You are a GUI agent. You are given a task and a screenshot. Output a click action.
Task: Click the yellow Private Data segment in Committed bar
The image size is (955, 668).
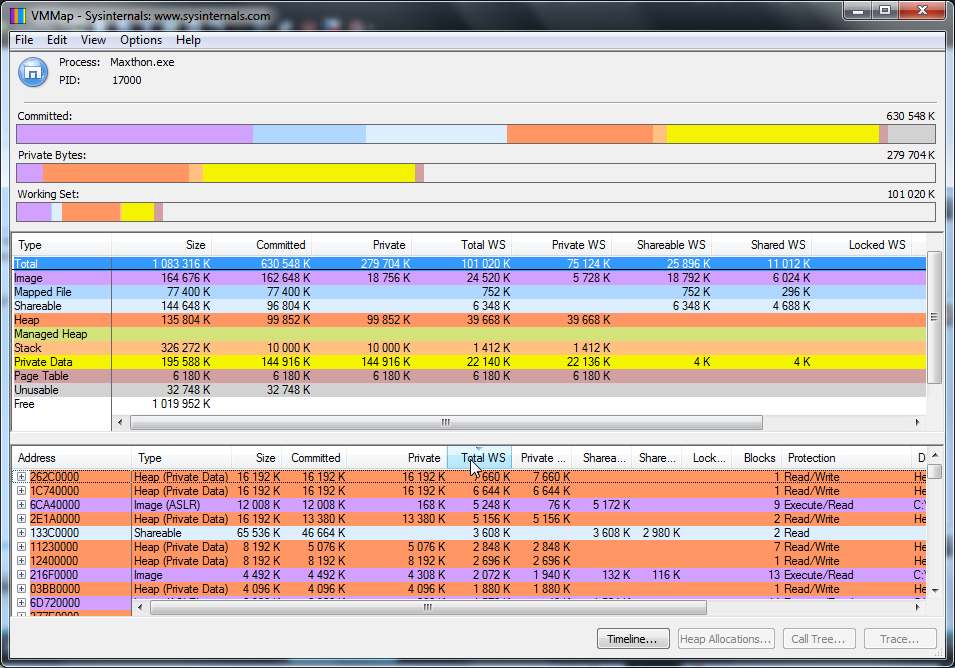(x=770, y=134)
